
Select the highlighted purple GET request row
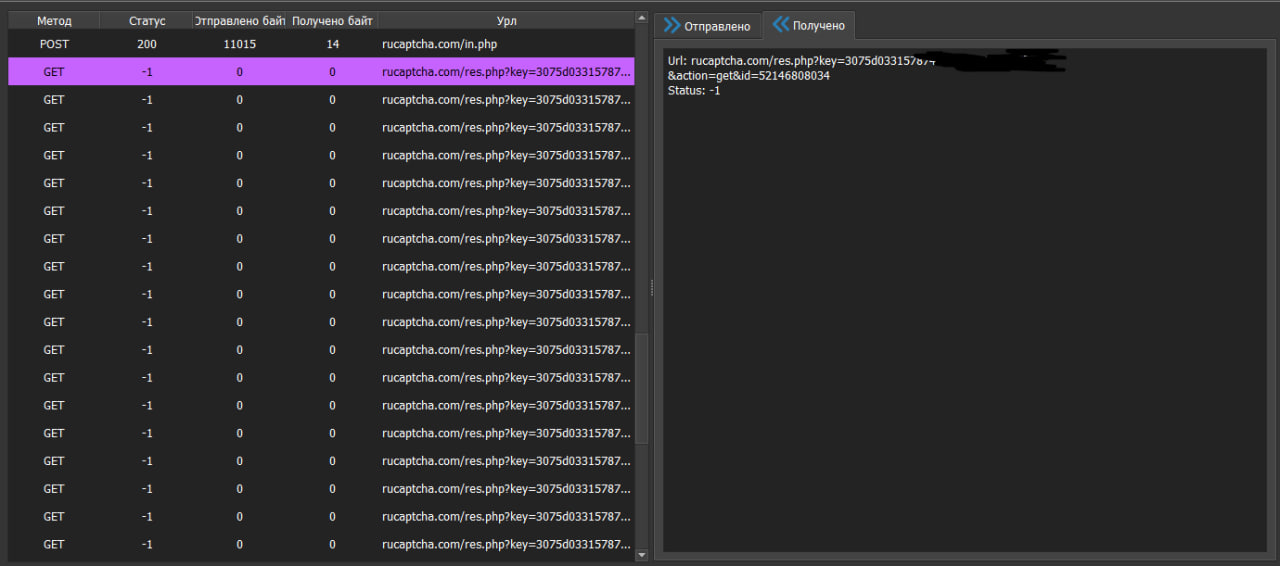(320, 72)
